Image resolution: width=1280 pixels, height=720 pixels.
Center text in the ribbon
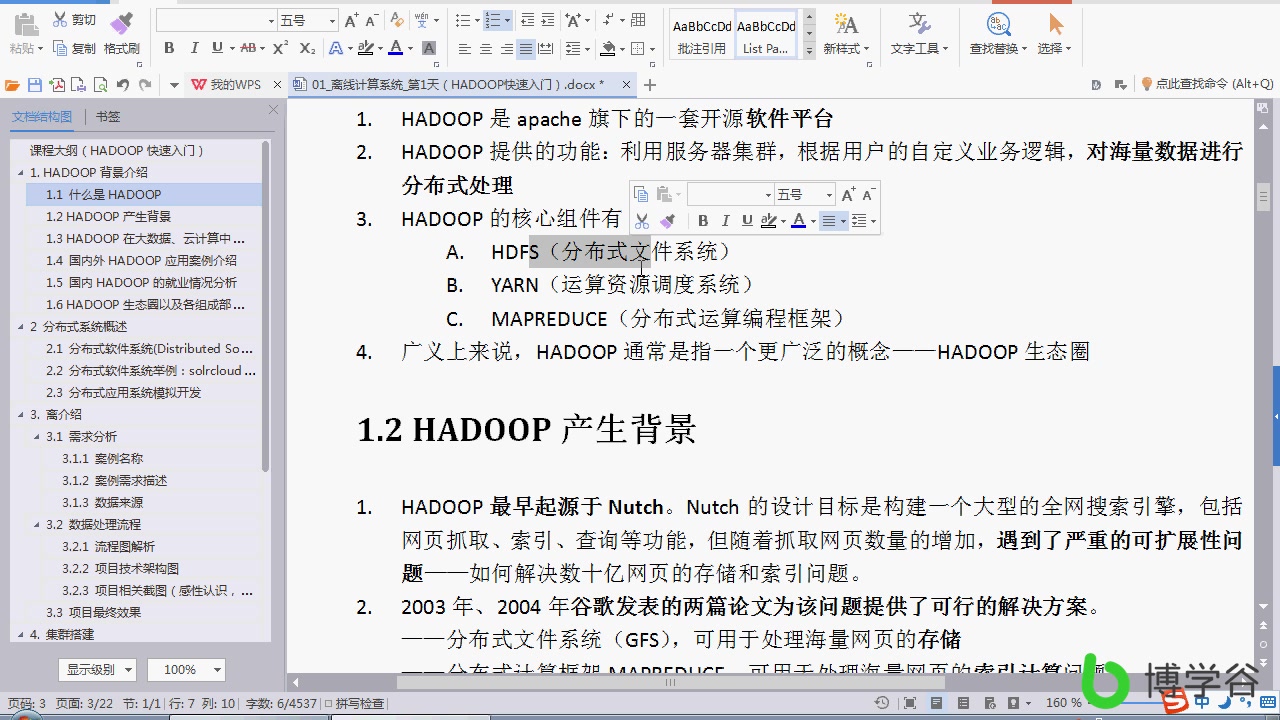point(486,48)
